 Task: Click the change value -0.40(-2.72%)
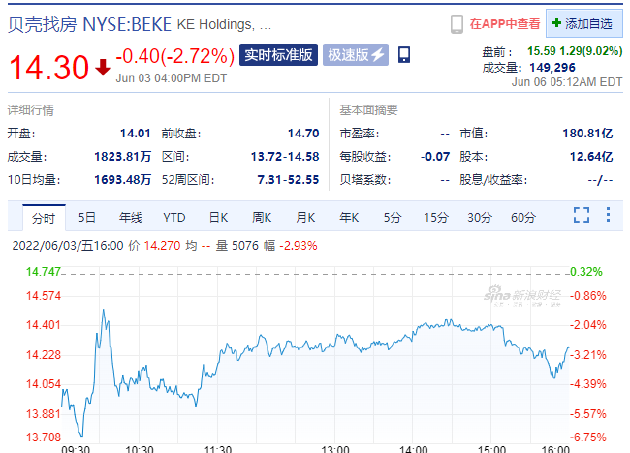pyautogui.click(x=175, y=55)
